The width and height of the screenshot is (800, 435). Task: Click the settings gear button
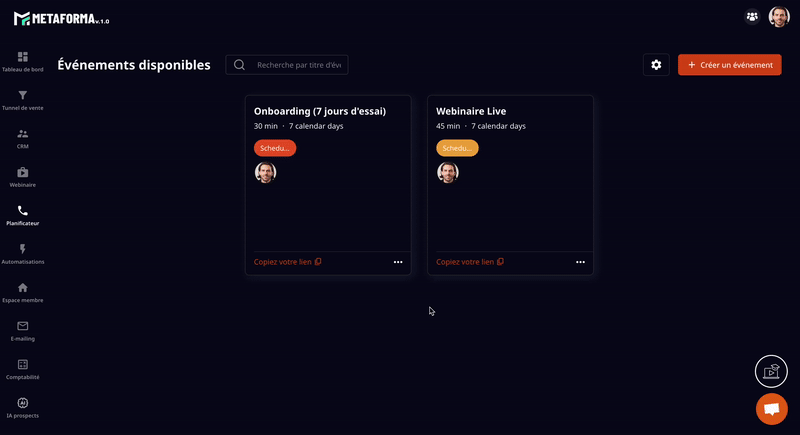[x=656, y=65]
